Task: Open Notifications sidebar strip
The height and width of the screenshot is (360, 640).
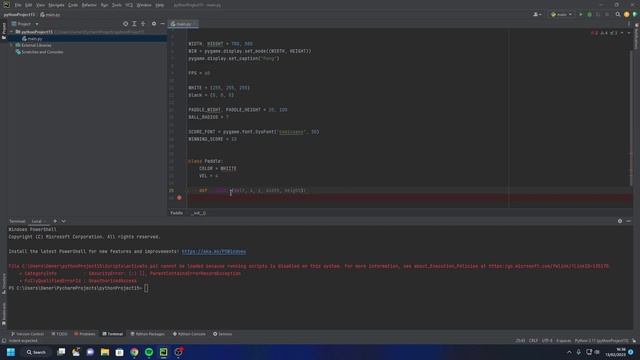Action: point(636,36)
